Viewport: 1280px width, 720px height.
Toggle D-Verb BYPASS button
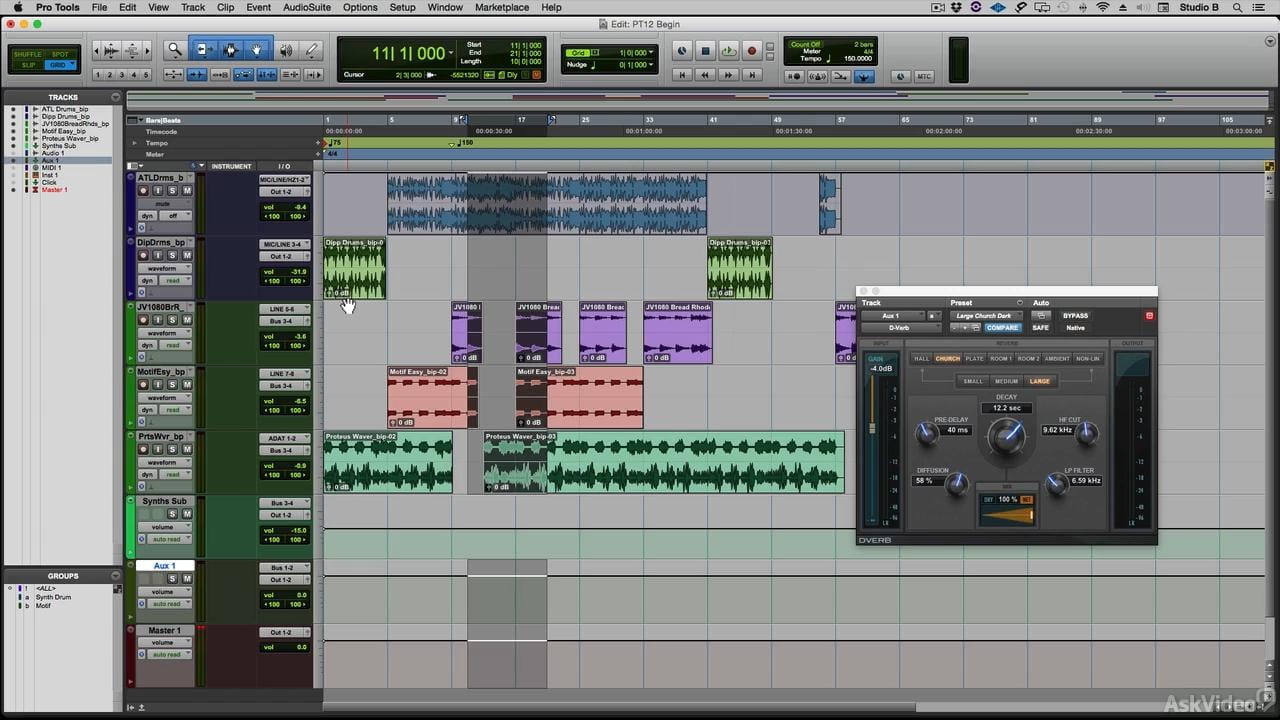coord(1075,316)
